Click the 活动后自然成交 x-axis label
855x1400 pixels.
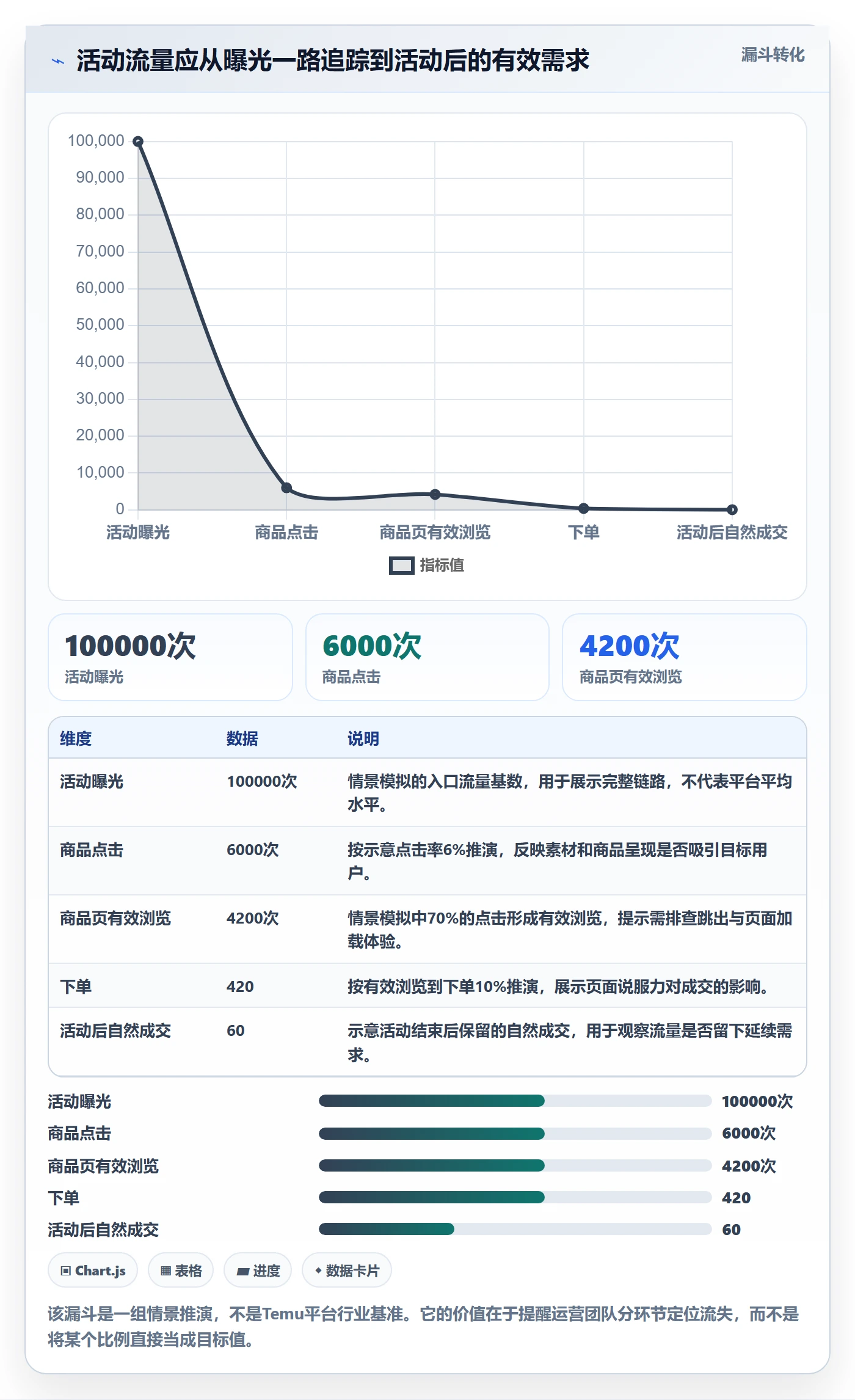click(732, 533)
